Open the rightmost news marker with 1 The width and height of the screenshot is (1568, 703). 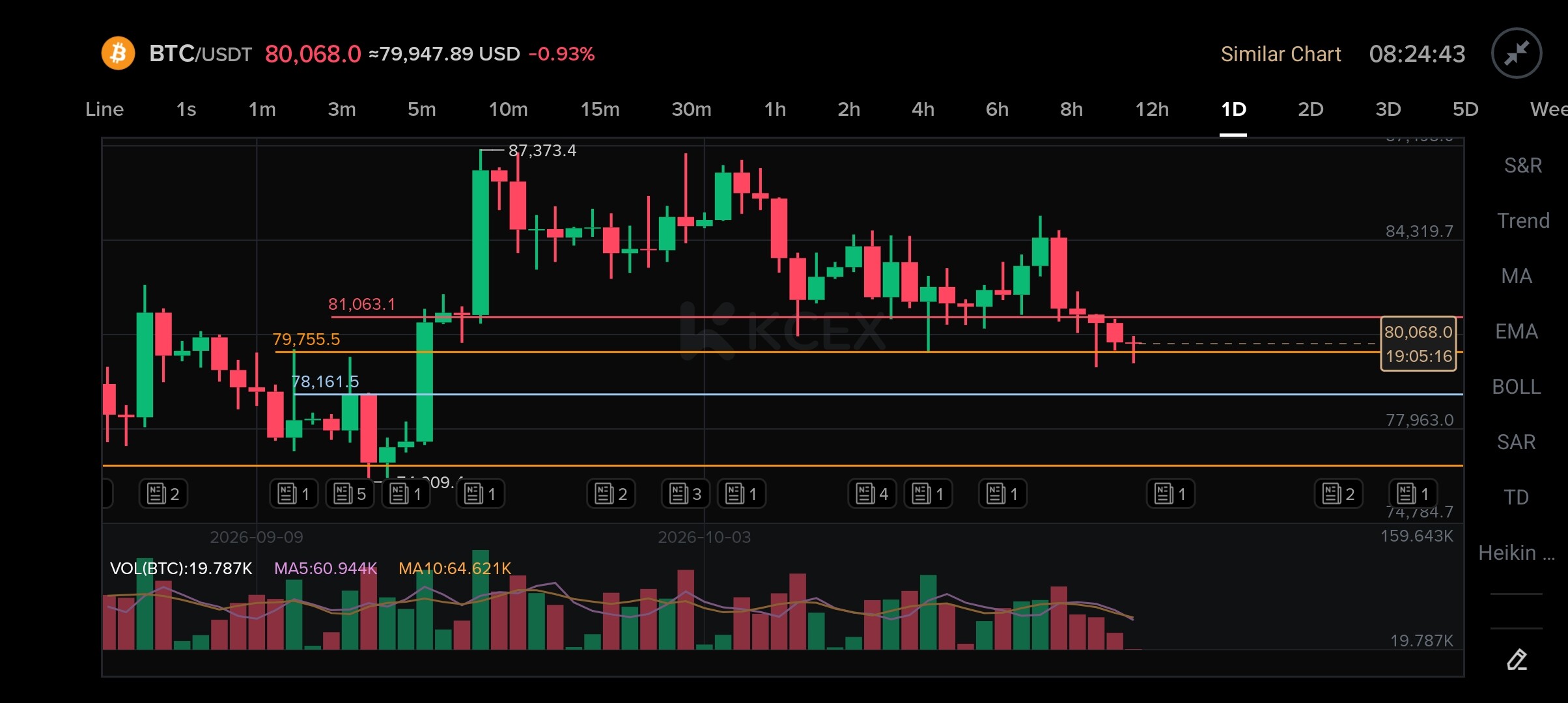tap(1413, 494)
